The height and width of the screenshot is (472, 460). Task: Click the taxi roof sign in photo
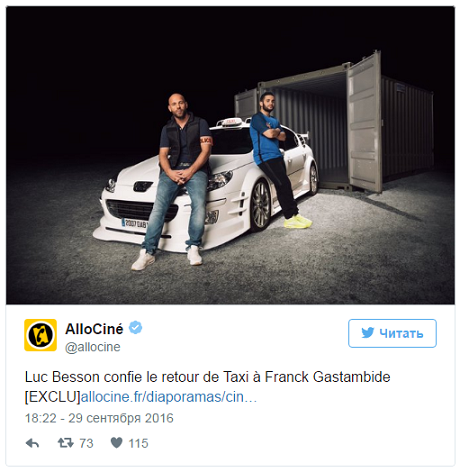click(x=232, y=122)
